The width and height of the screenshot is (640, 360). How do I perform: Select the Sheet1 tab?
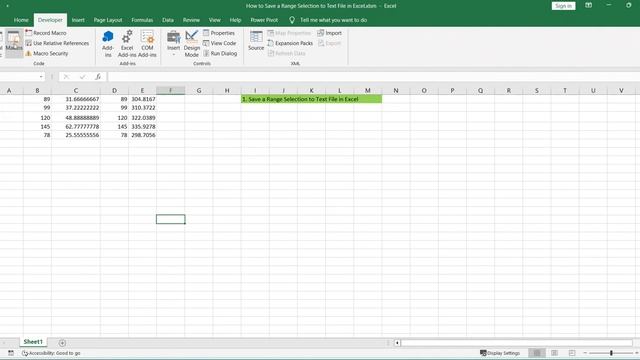tap(33, 342)
